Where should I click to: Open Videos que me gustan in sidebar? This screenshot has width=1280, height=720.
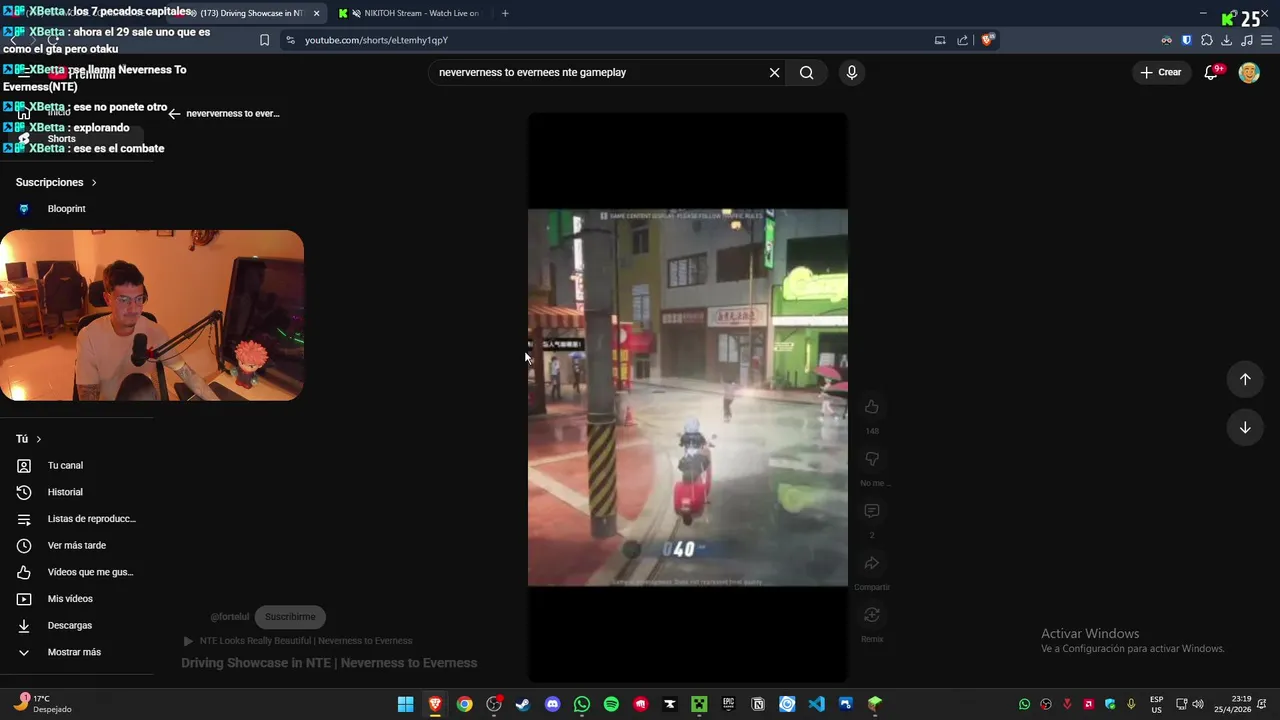[78, 572]
